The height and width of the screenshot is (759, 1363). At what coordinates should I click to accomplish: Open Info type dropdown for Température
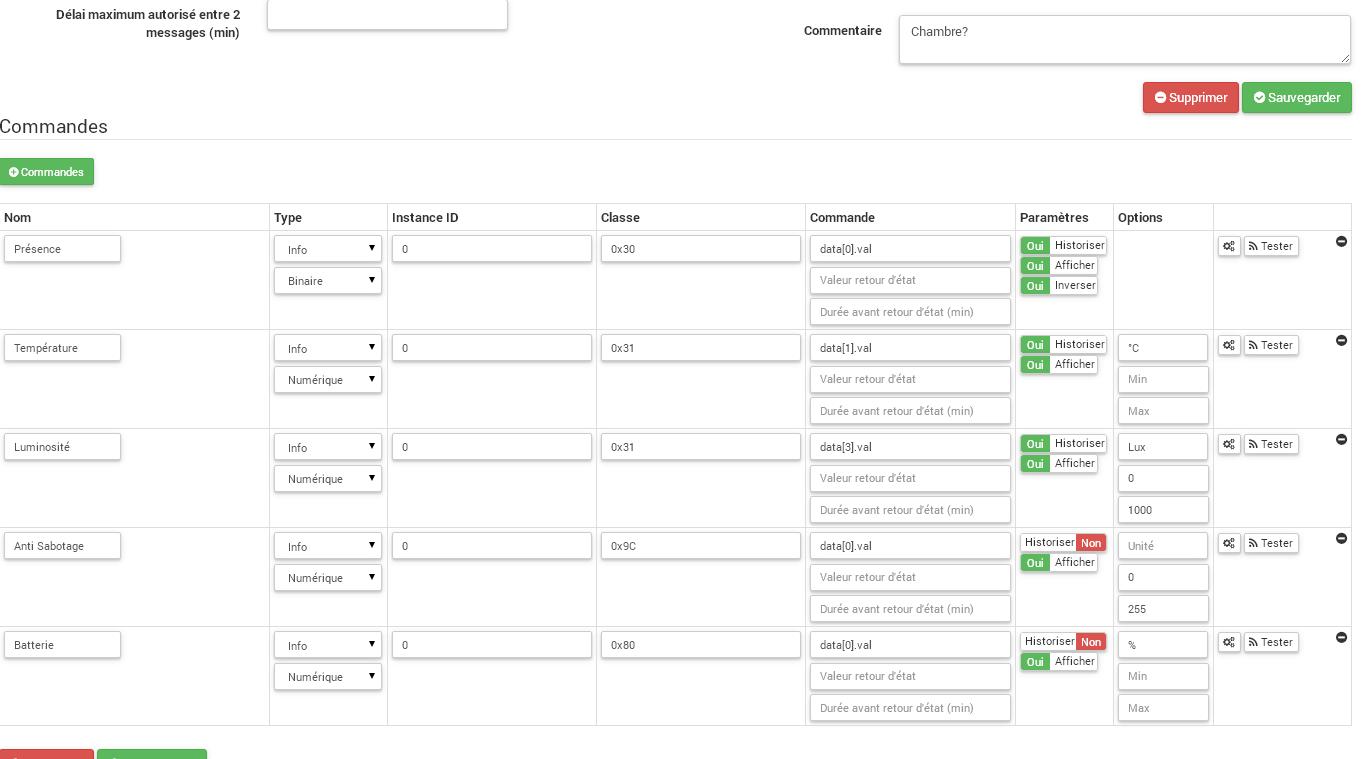point(328,348)
